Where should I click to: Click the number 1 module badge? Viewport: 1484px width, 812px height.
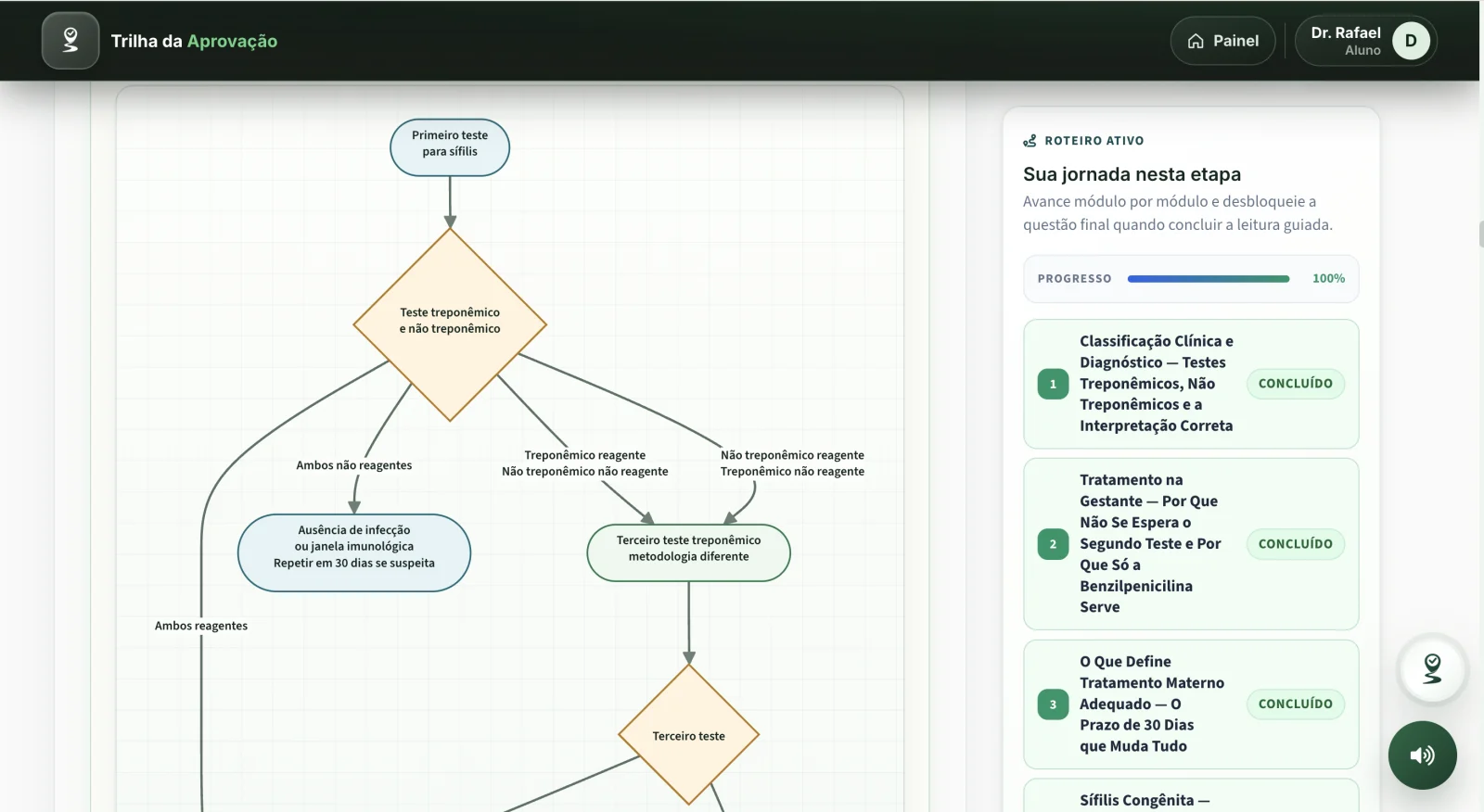[x=1053, y=384]
